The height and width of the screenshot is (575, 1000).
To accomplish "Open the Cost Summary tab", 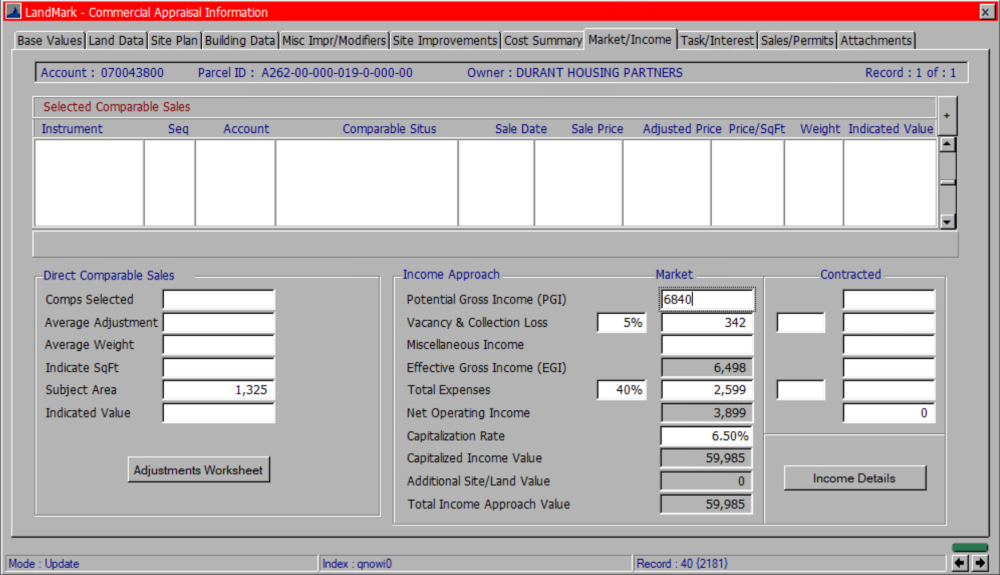I will pyautogui.click(x=543, y=40).
